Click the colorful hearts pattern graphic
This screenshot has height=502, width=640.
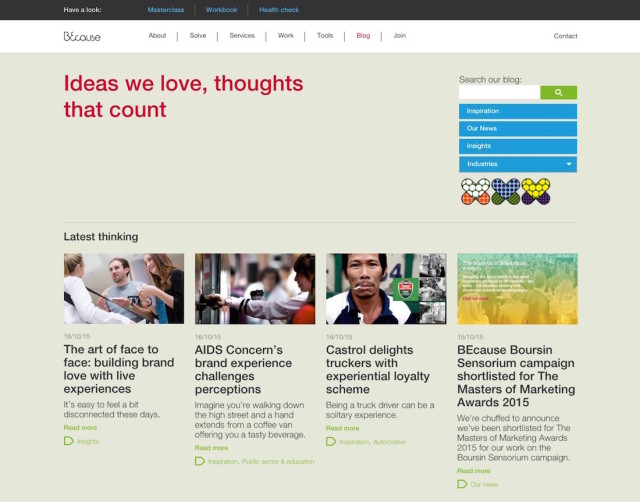click(x=505, y=191)
